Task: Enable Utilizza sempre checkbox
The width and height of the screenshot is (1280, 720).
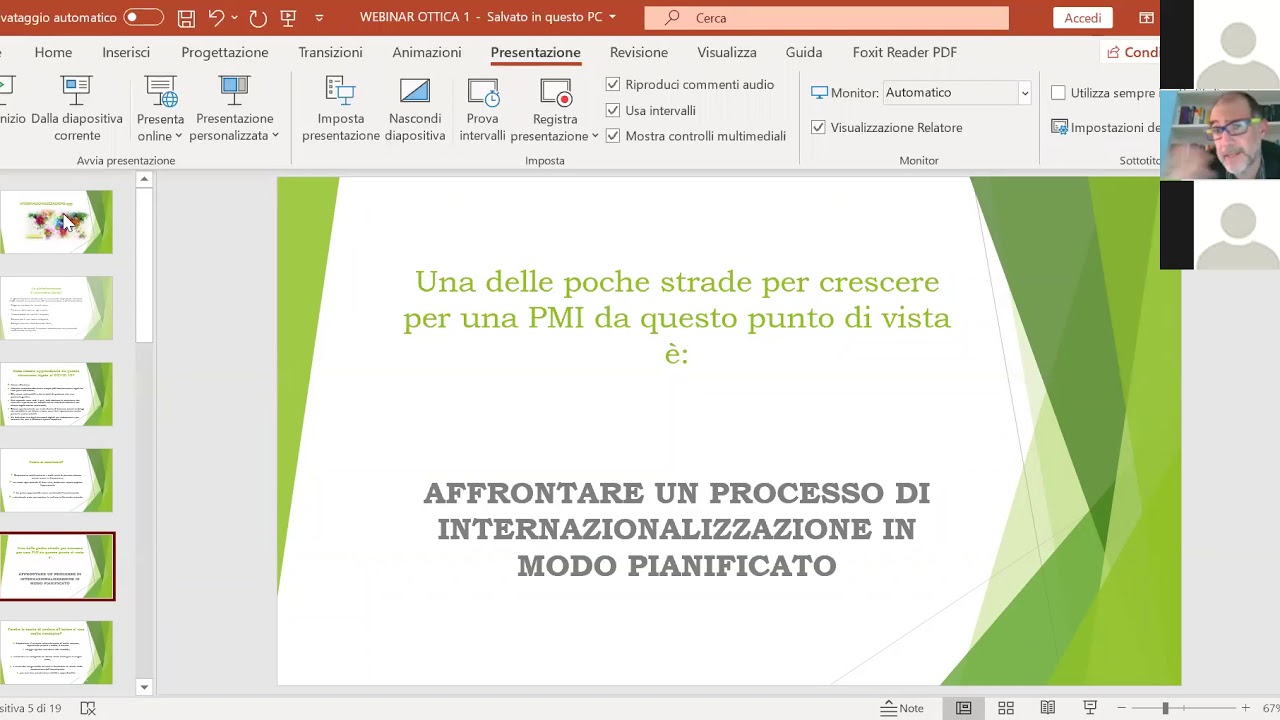Action: tap(1058, 93)
